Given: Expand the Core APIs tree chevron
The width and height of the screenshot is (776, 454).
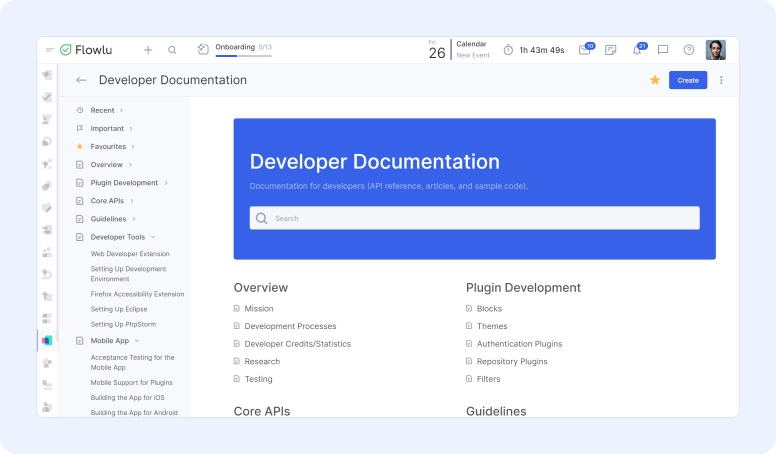Looking at the screenshot, I should (132, 201).
